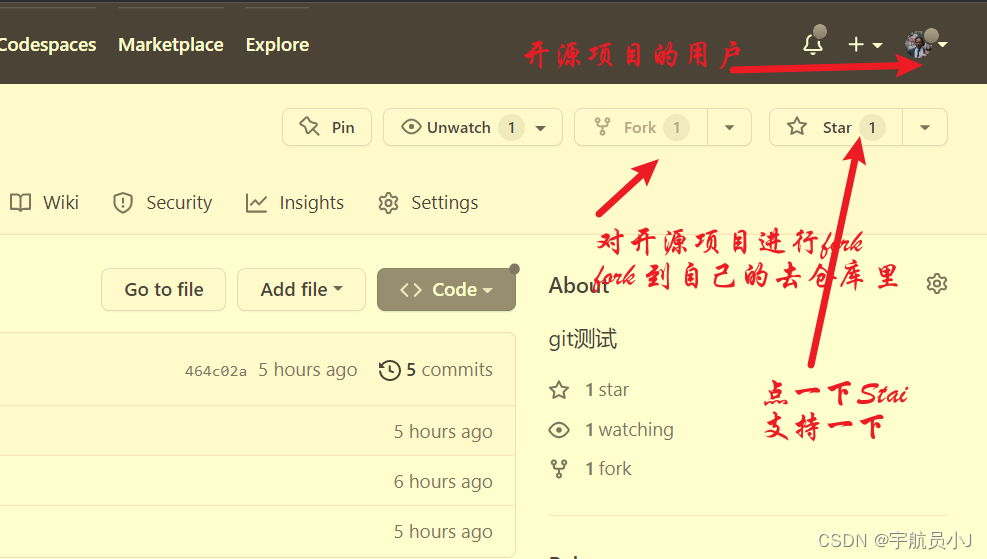Star this repository
The height and width of the screenshot is (559, 987).
(836, 127)
